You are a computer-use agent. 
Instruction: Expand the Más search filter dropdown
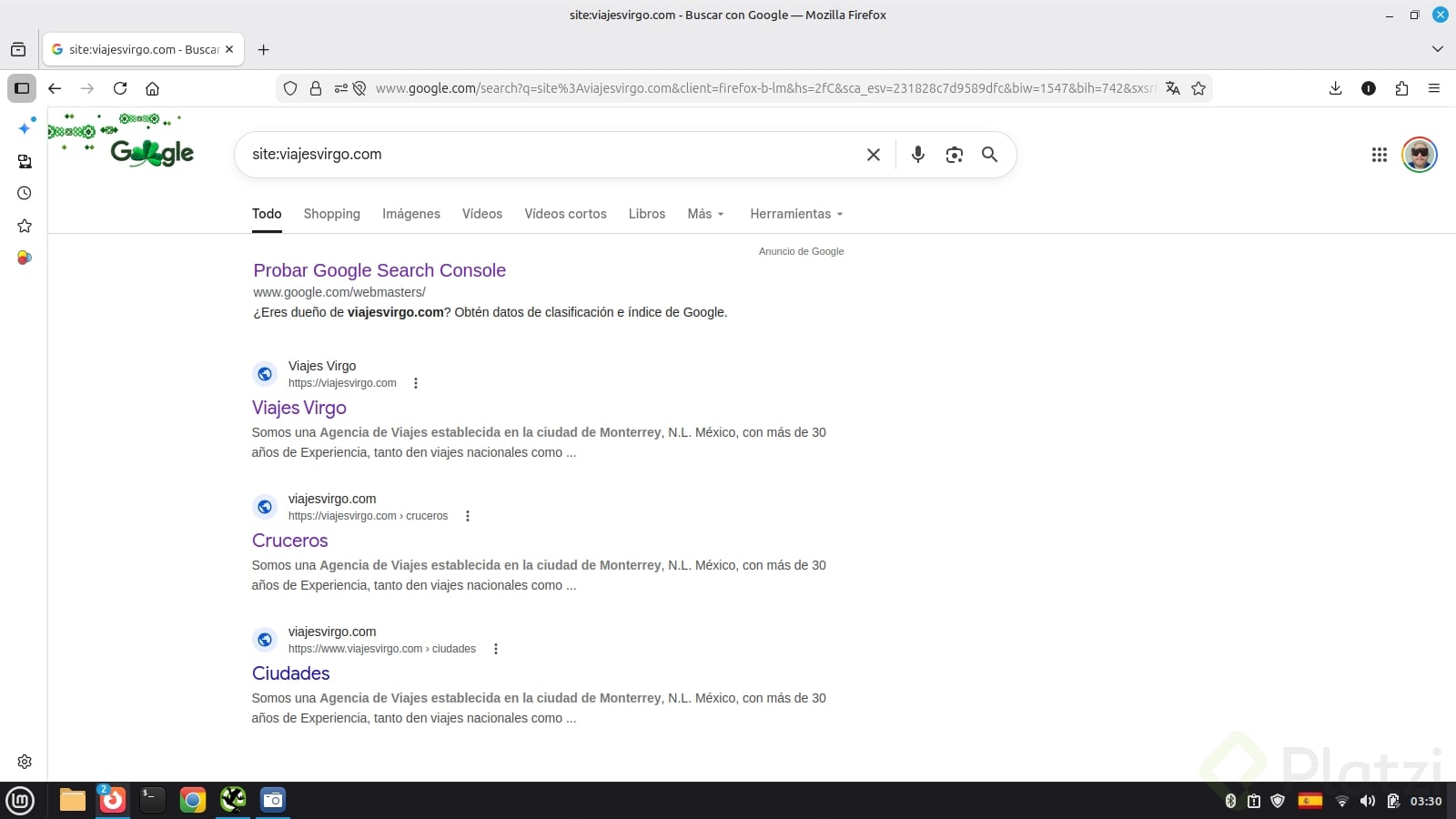pyautogui.click(x=706, y=214)
